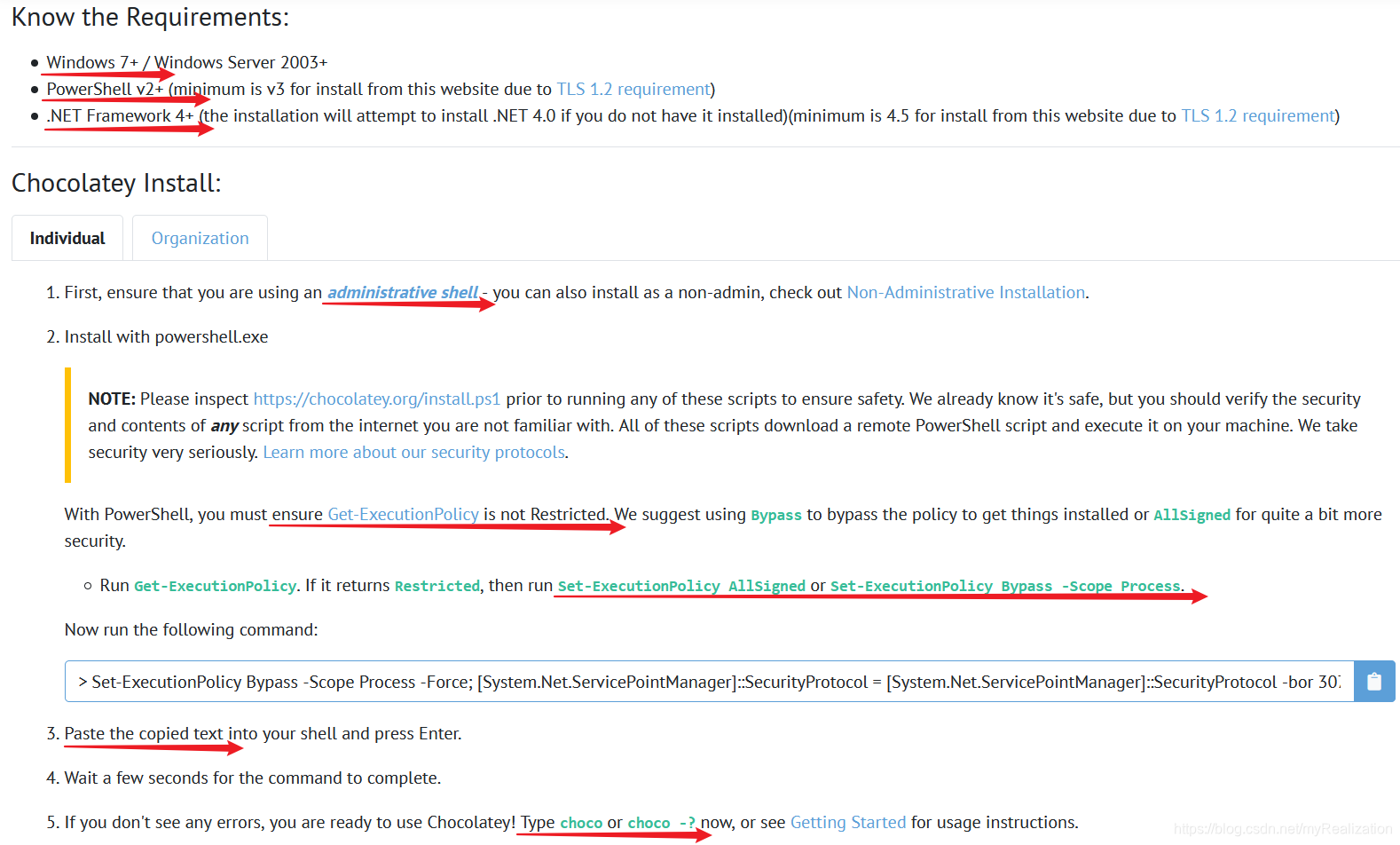Click the choco -? code text

(x=662, y=823)
